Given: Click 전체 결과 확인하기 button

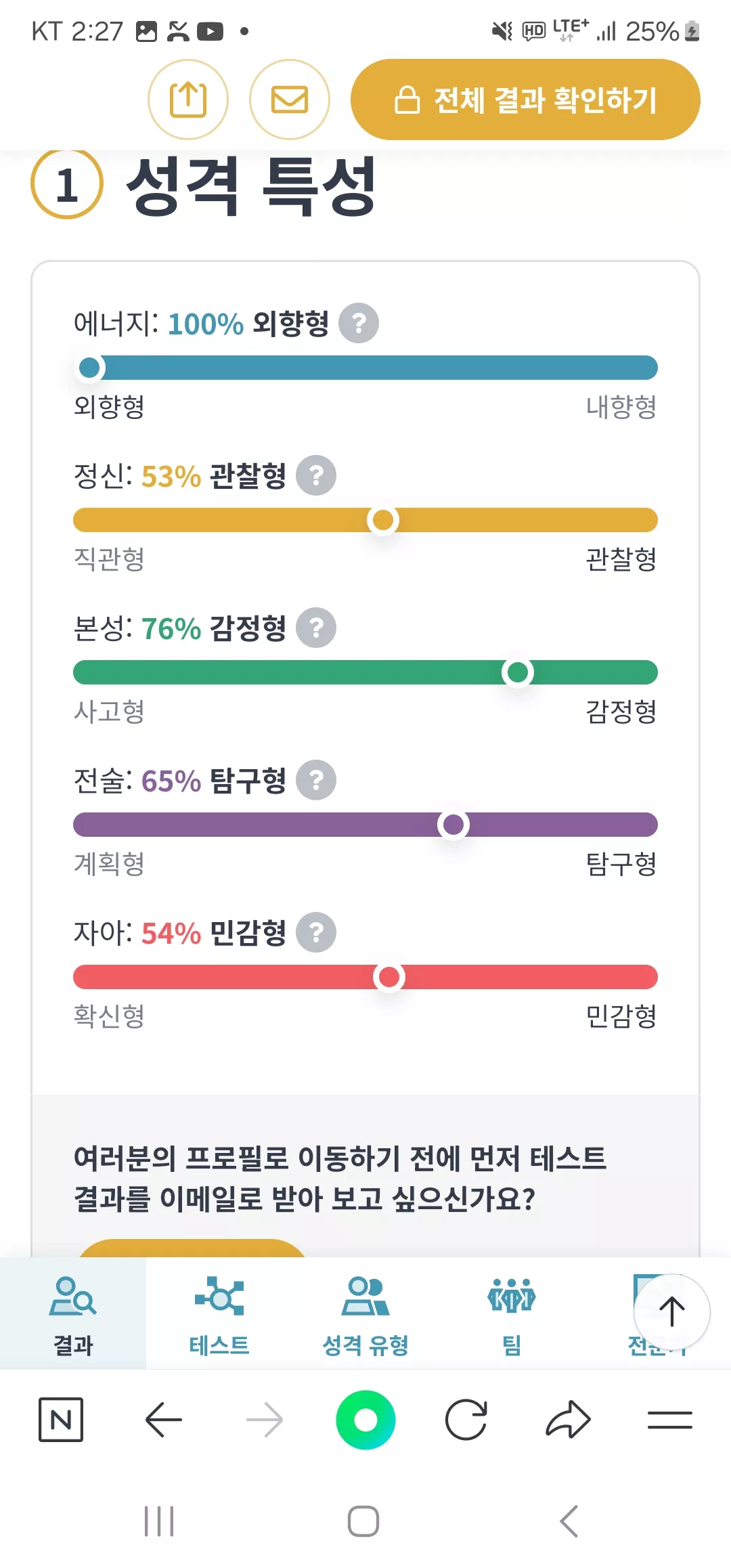Looking at the screenshot, I should pyautogui.click(x=525, y=100).
